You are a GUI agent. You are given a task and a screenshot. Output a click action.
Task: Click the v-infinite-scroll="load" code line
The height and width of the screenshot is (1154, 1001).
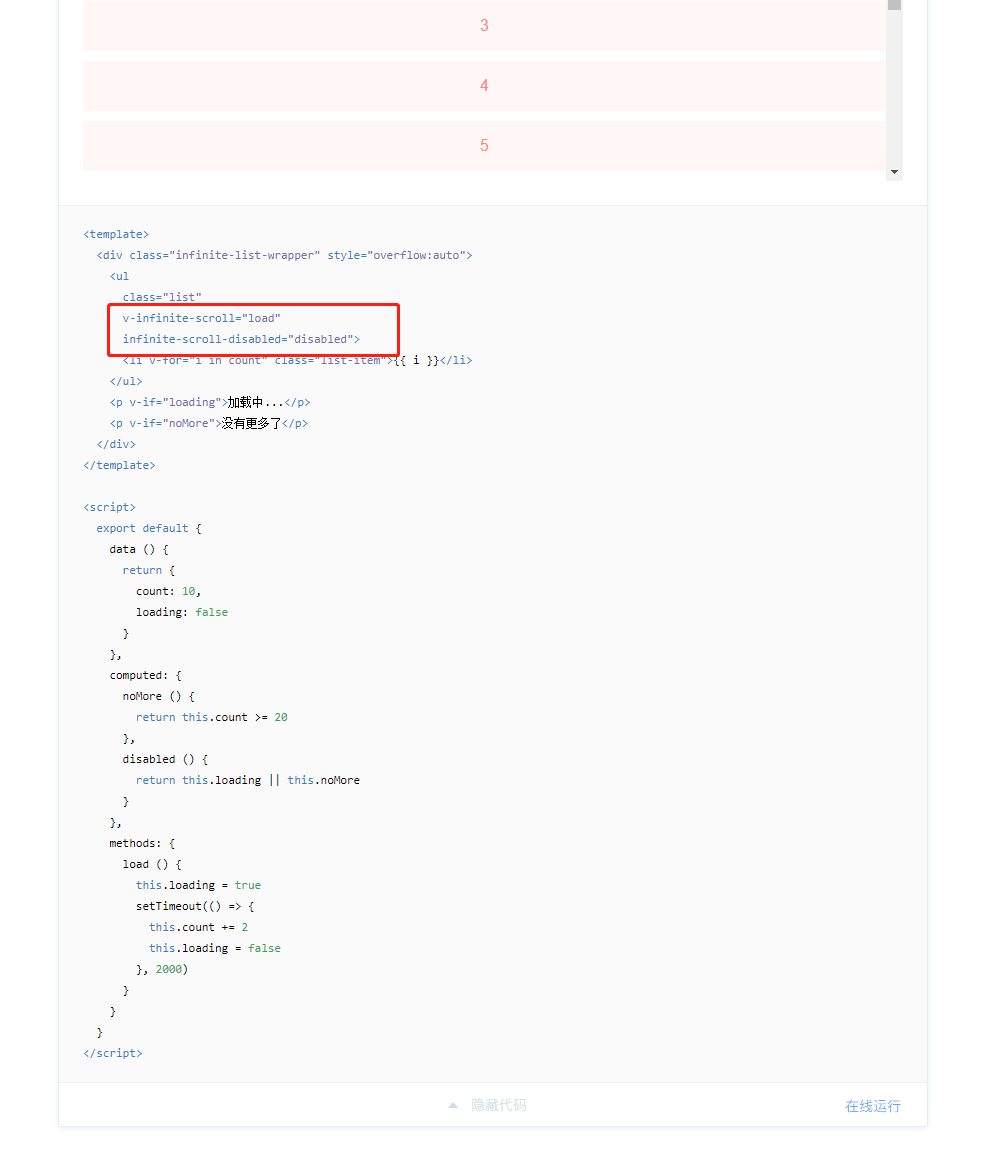(202, 318)
